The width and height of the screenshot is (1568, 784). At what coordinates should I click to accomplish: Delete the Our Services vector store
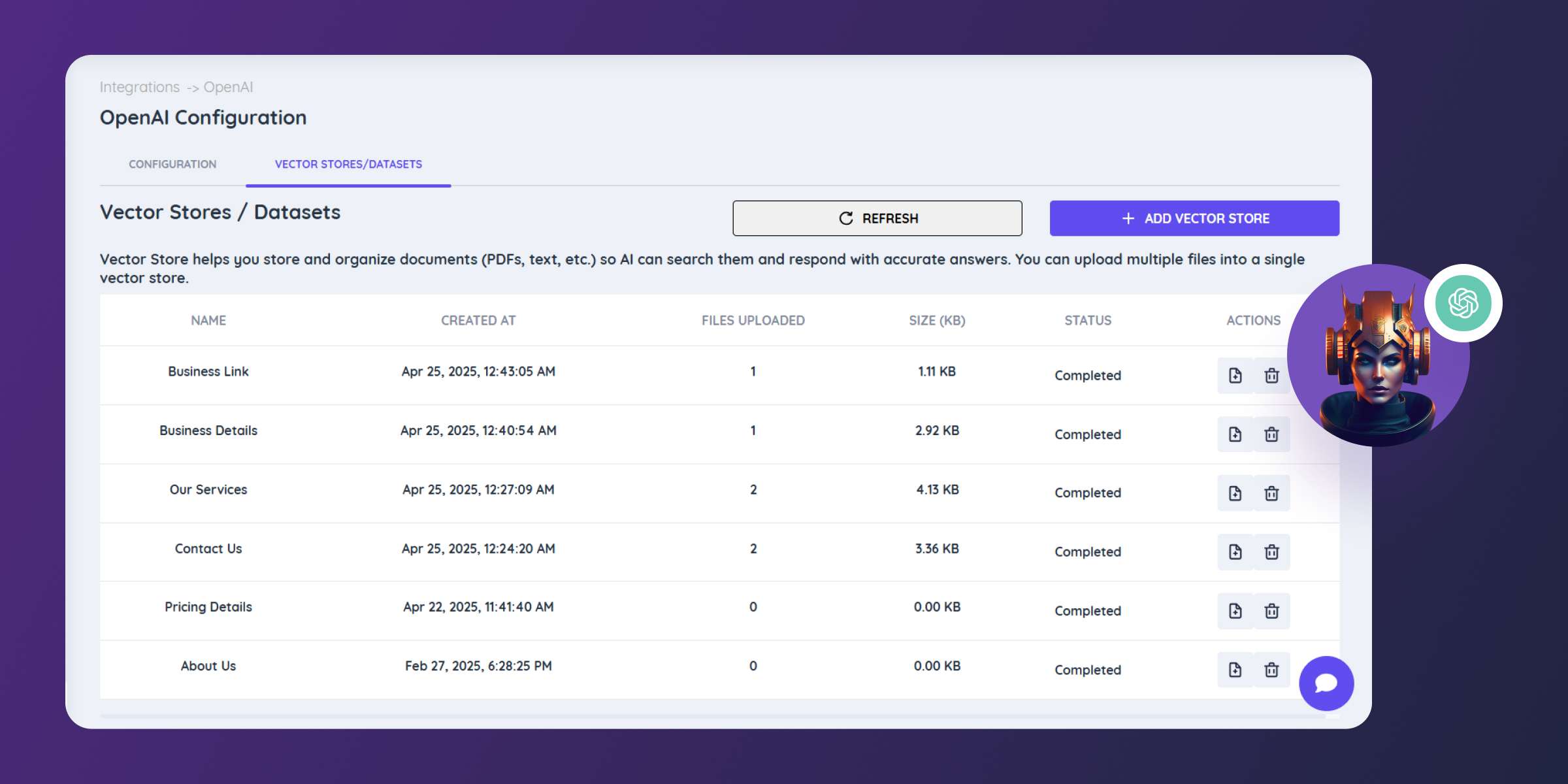pos(1271,493)
